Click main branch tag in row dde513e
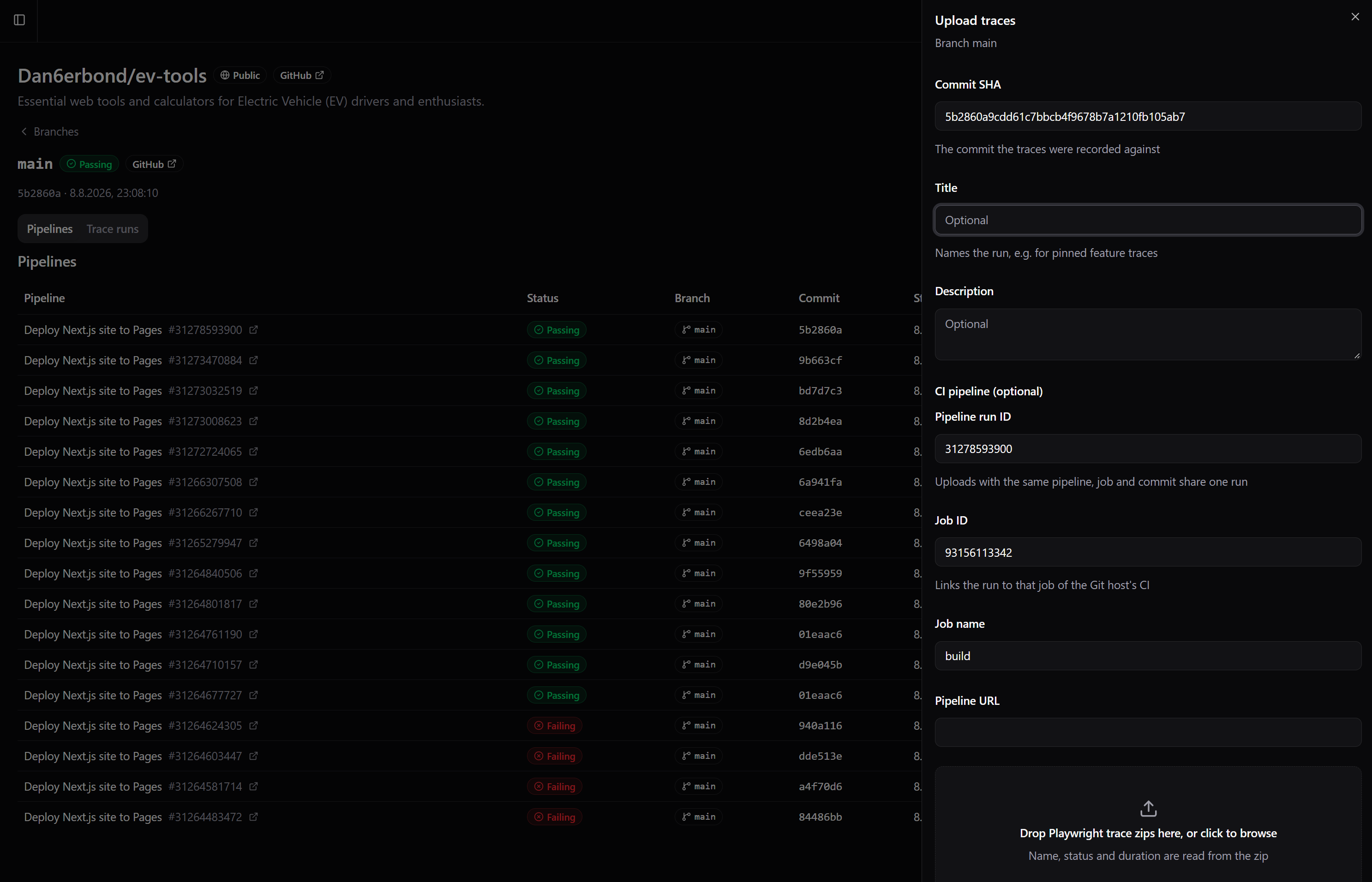The image size is (1372, 882). coord(698,756)
